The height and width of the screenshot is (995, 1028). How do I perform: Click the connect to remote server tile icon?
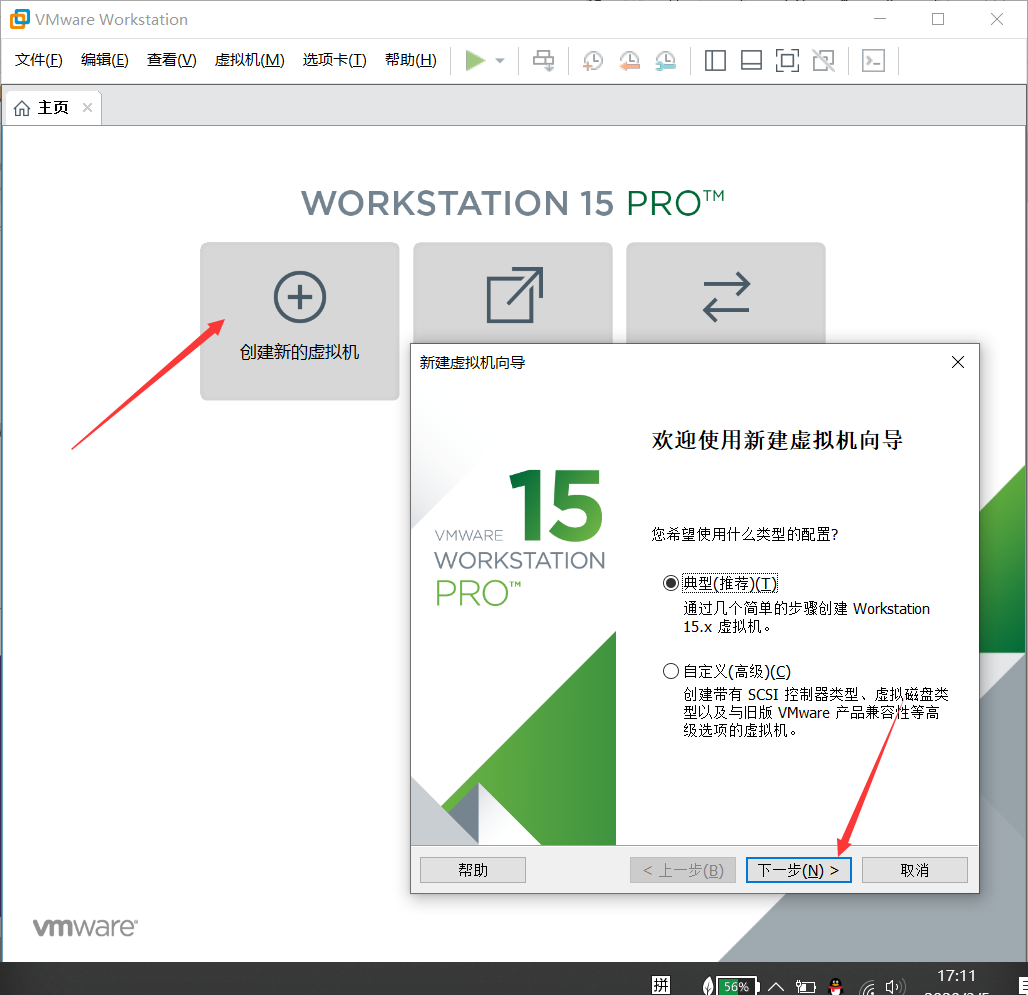tap(726, 297)
